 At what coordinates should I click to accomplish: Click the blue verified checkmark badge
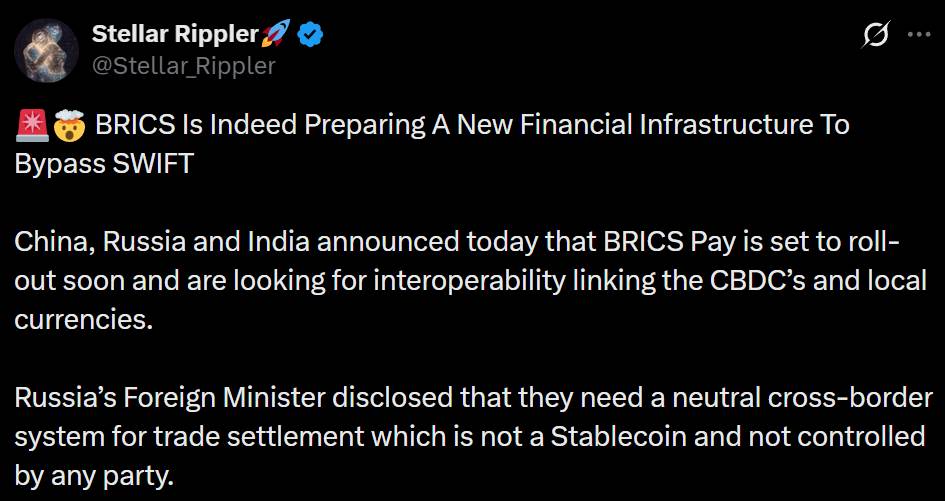tap(310, 34)
